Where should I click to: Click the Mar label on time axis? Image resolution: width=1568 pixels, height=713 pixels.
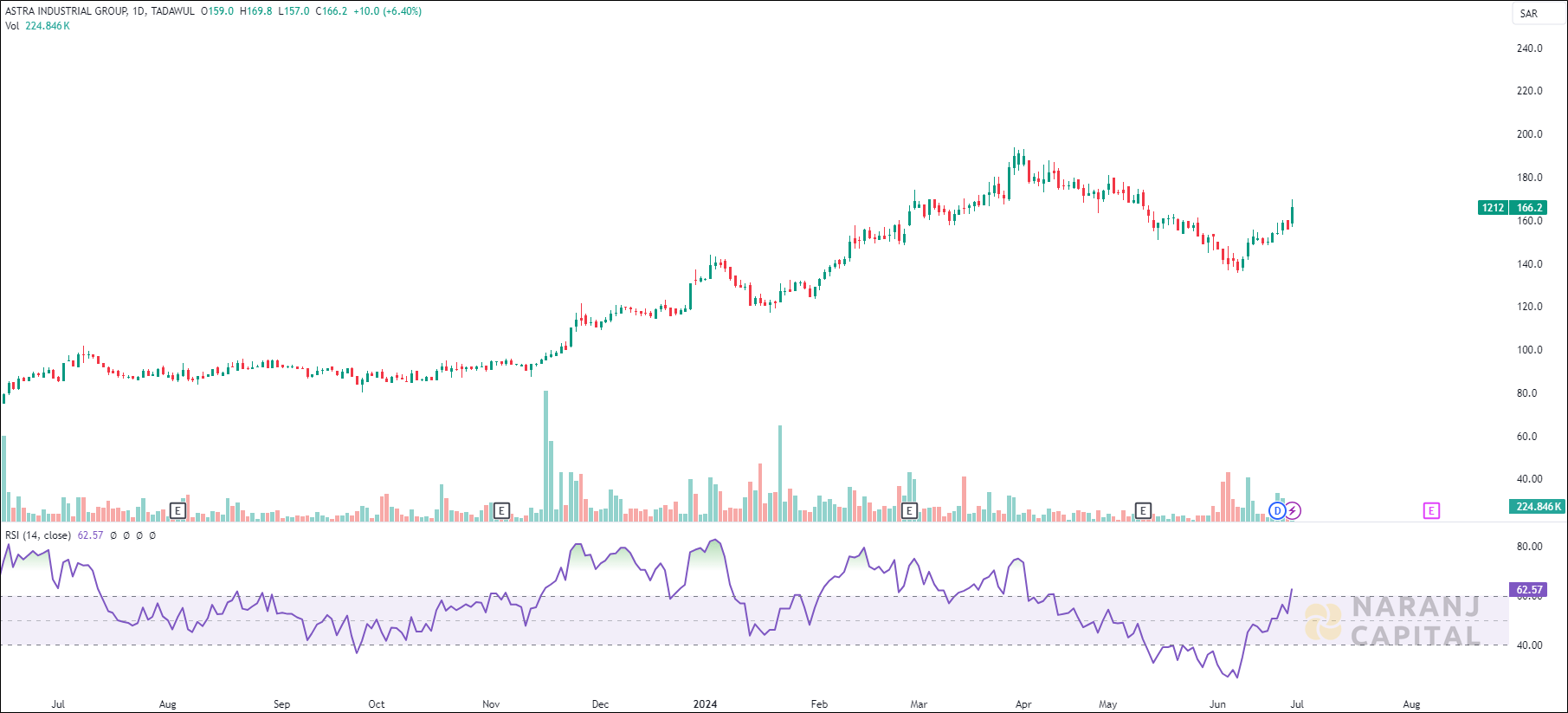[919, 704]
